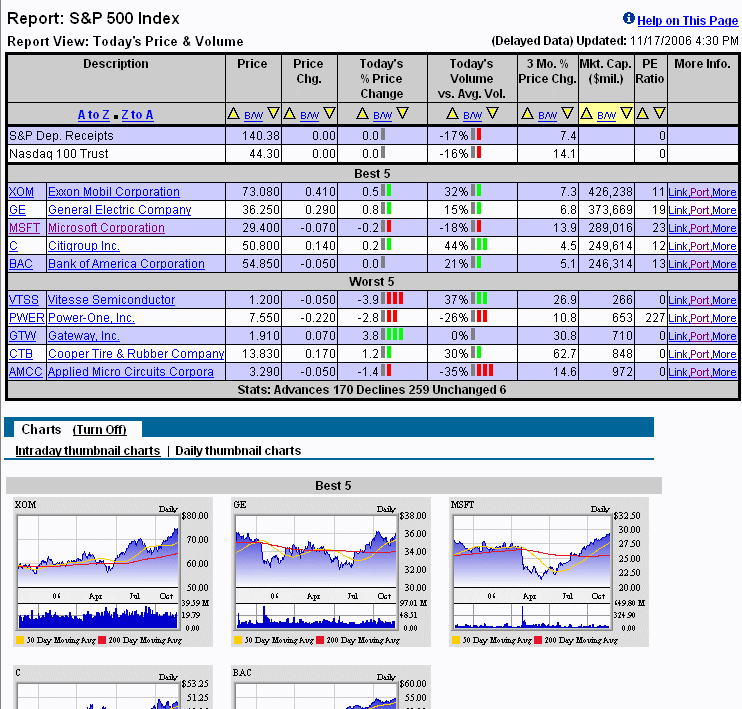Sort Mkt. Cap. ascending with up triangle
This screenshot has height=709, width=742.
click(x=586, y=114)
